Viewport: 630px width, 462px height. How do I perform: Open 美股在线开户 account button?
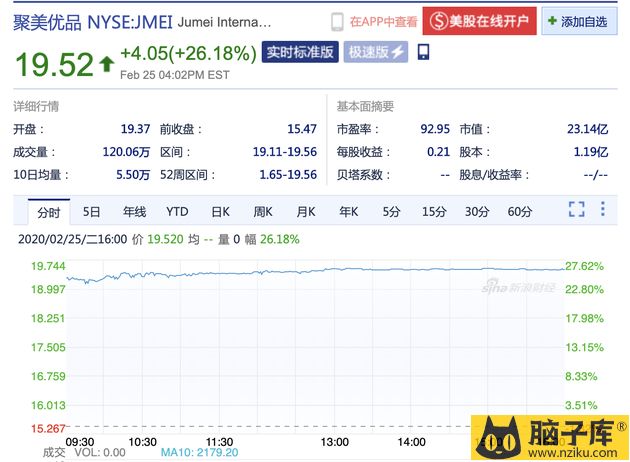[479, 21]
